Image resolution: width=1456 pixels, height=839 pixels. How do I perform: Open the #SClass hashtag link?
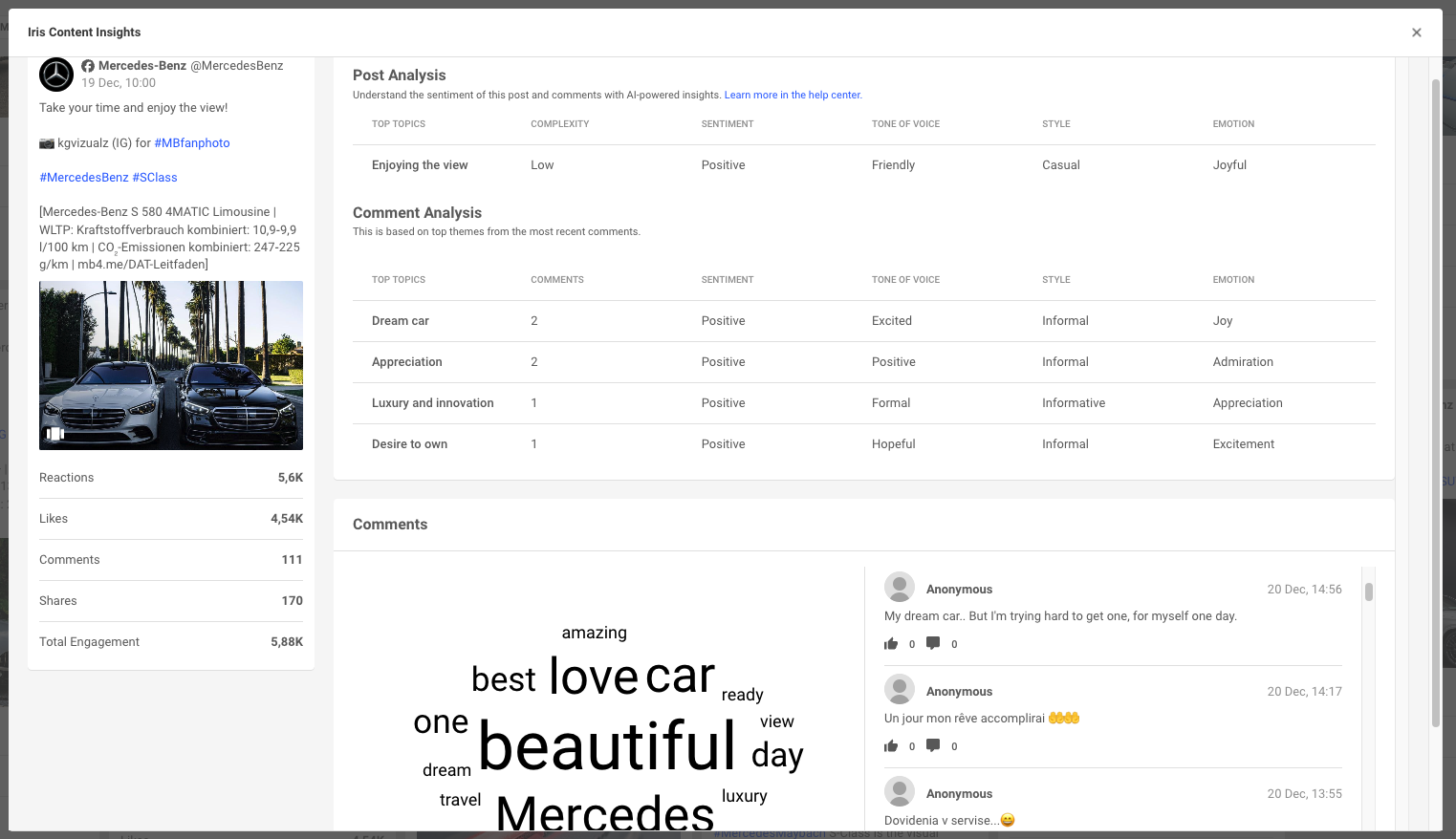click(155, 178)
